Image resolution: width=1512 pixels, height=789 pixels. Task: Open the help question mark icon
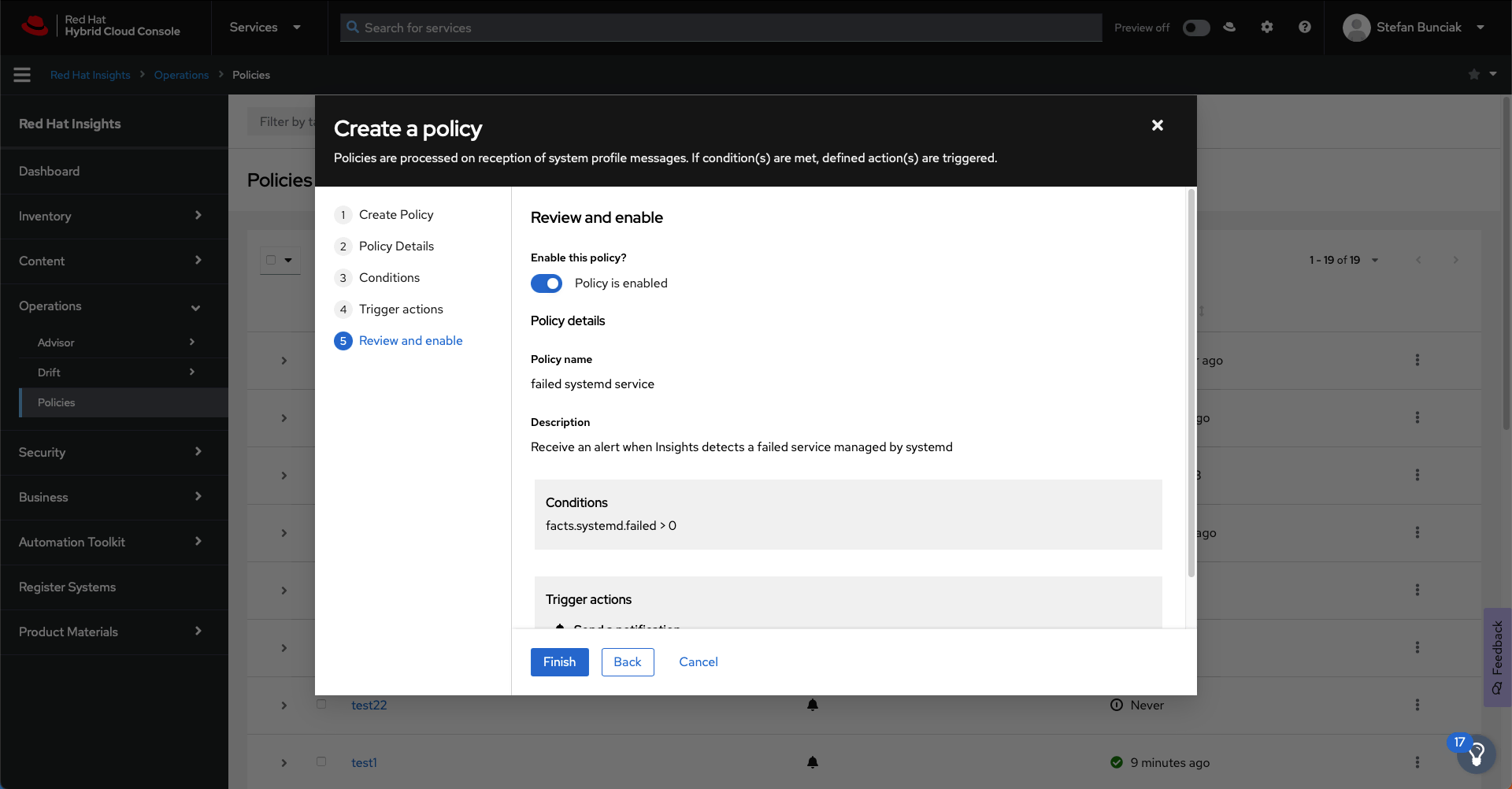(1305, 28)
